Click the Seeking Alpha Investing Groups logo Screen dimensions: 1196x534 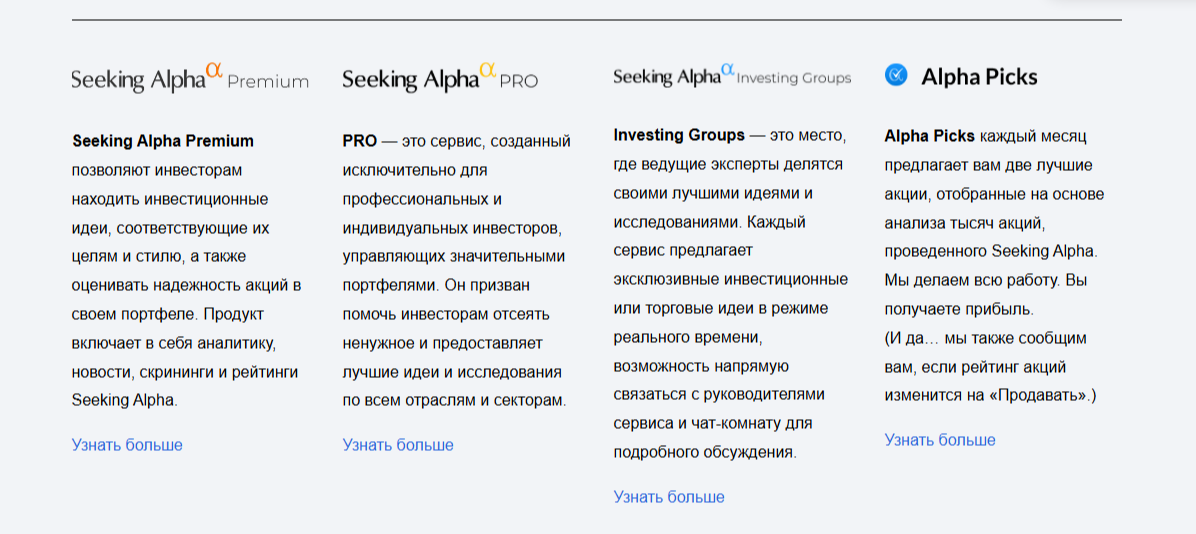coord(732,76)
